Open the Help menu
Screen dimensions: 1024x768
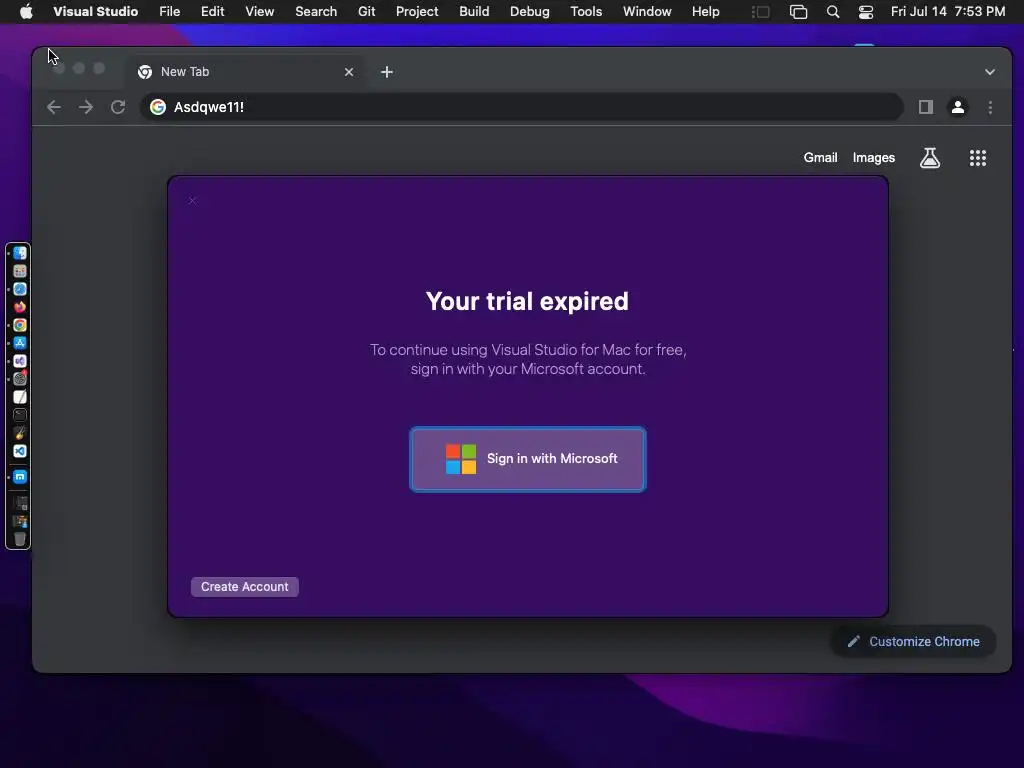(x=705, y=12)
